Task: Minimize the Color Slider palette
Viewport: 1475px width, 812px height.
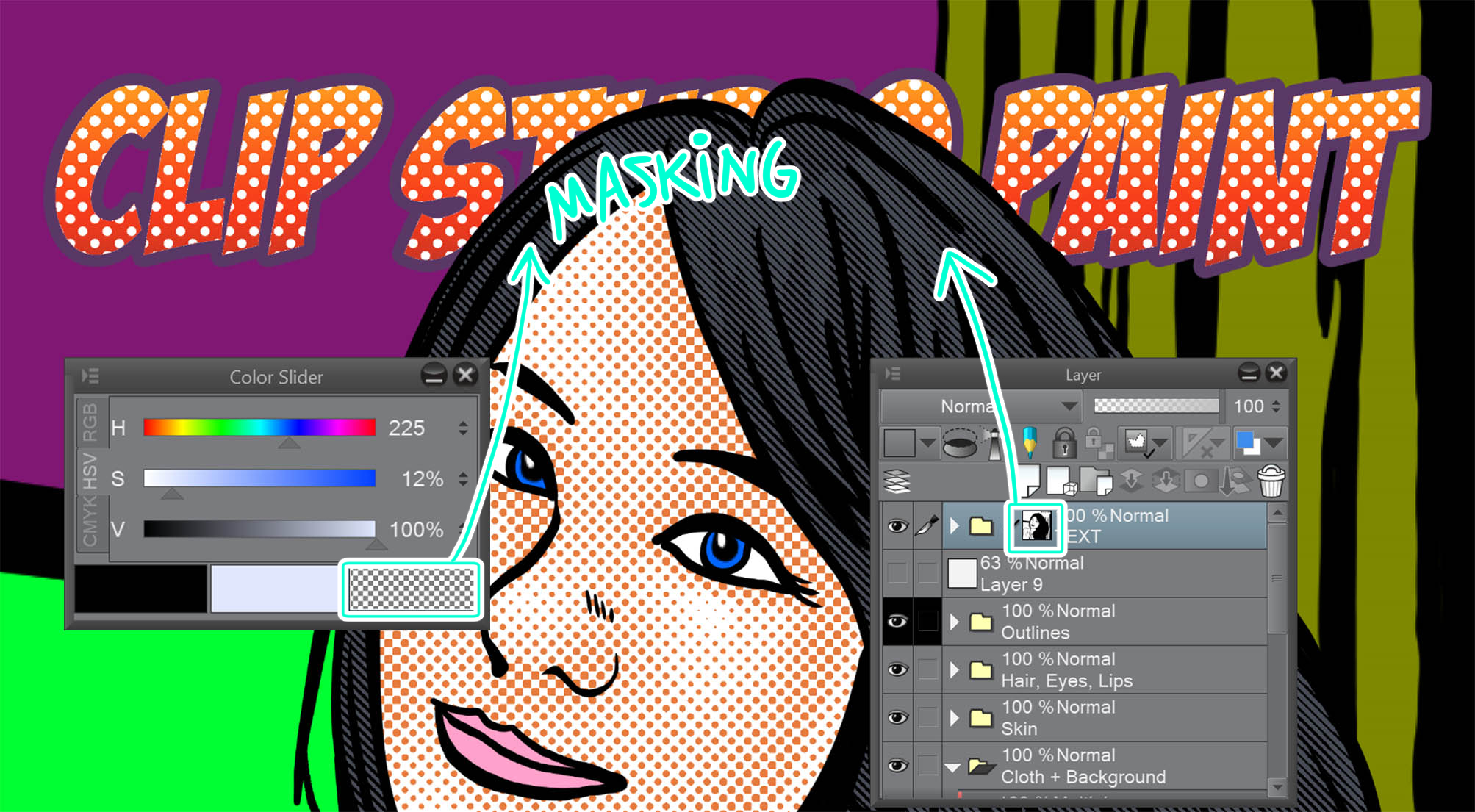Action: [x=434, y=376]
